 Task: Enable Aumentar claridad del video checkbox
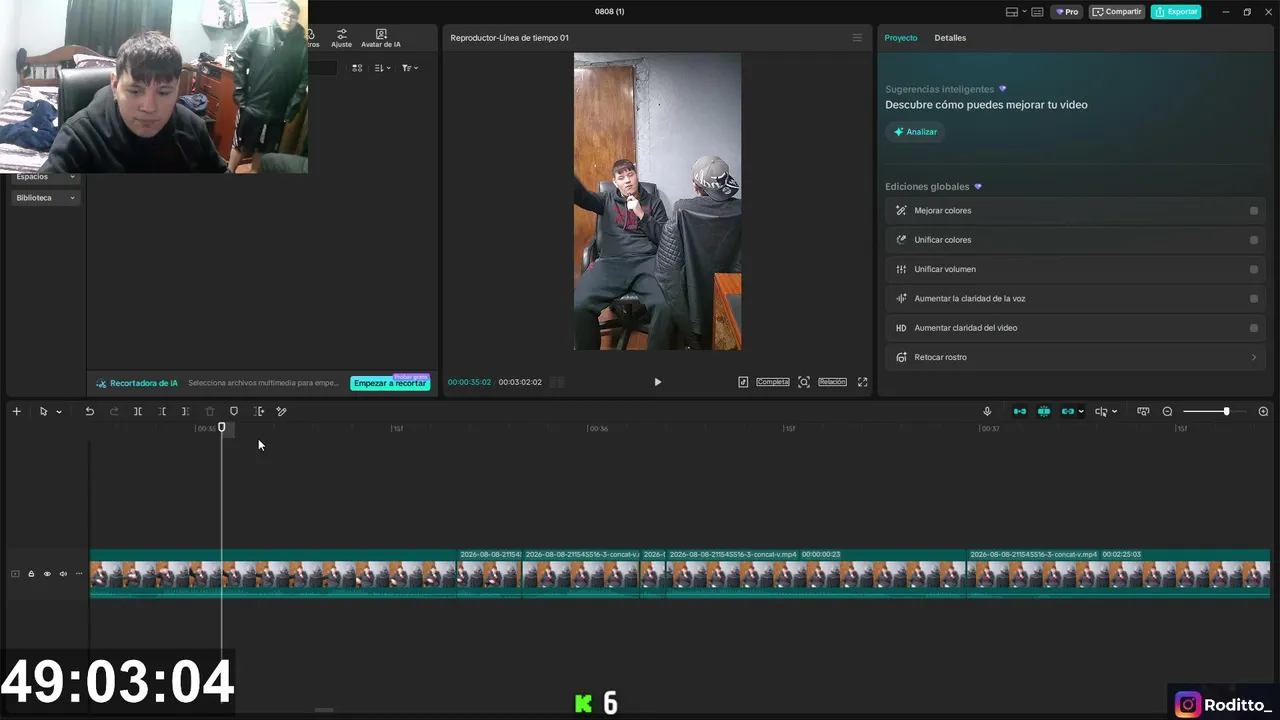click(x=1254, y=328)
